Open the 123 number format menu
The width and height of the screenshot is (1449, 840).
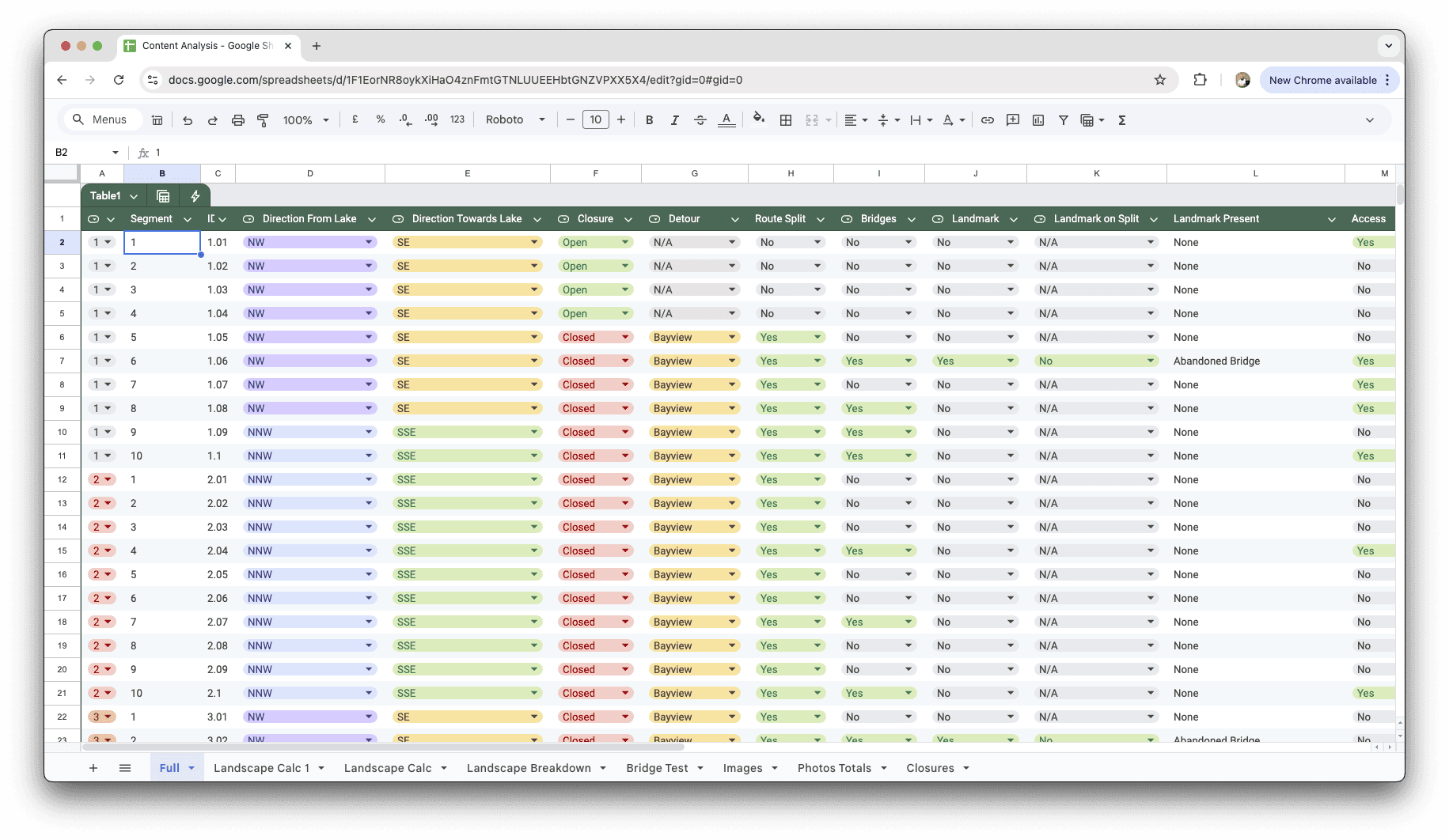[x=457, y=120]
